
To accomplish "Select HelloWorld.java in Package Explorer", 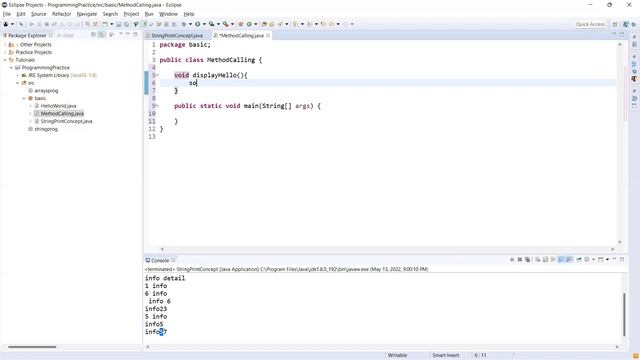I will (58, 106).
